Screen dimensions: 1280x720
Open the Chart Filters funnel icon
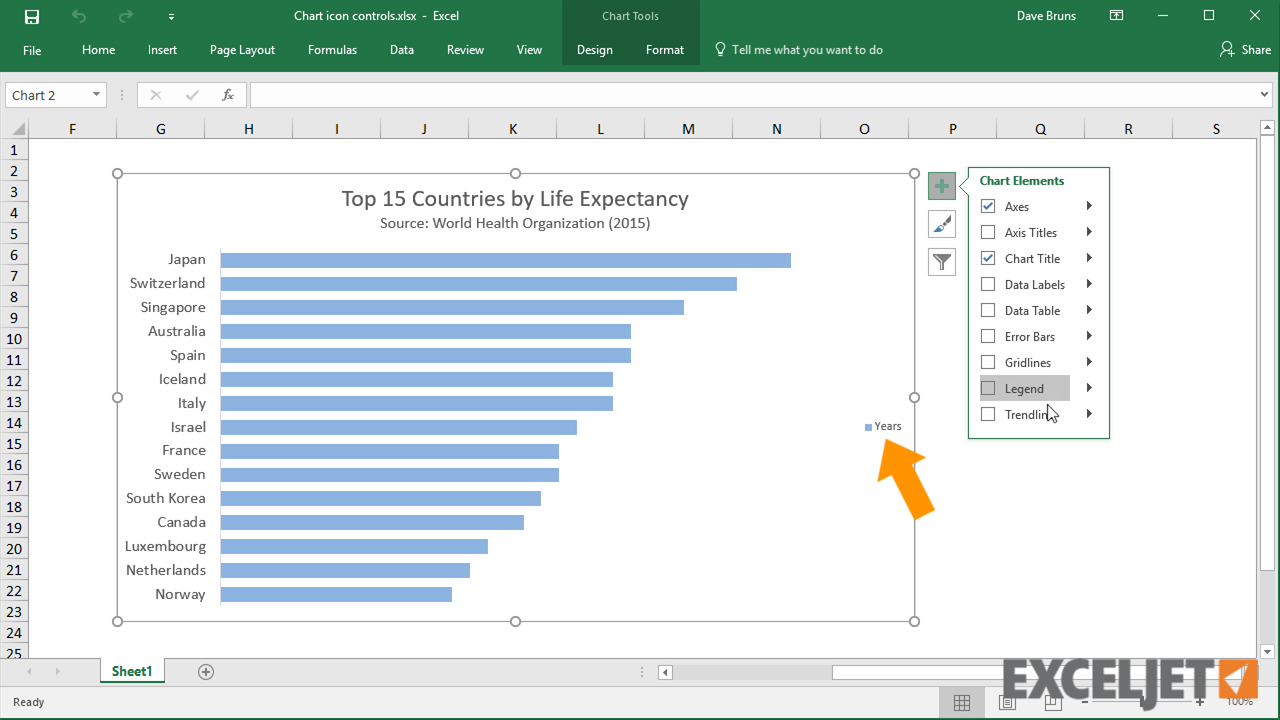tap(941, 261)
